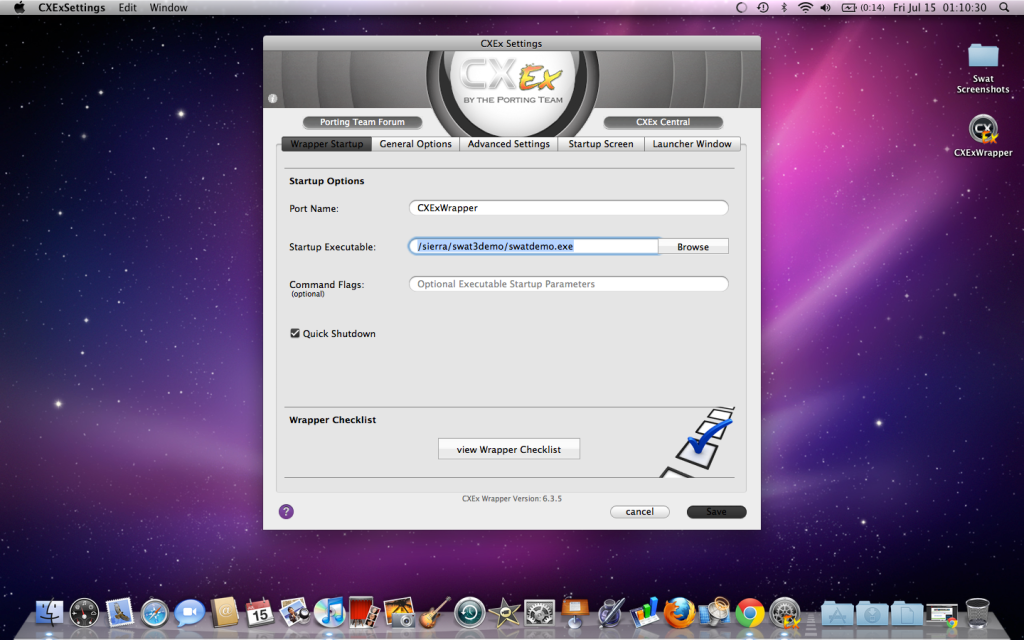Open the Documents folder stack in Dock
1024x640 pixels.
907,614
